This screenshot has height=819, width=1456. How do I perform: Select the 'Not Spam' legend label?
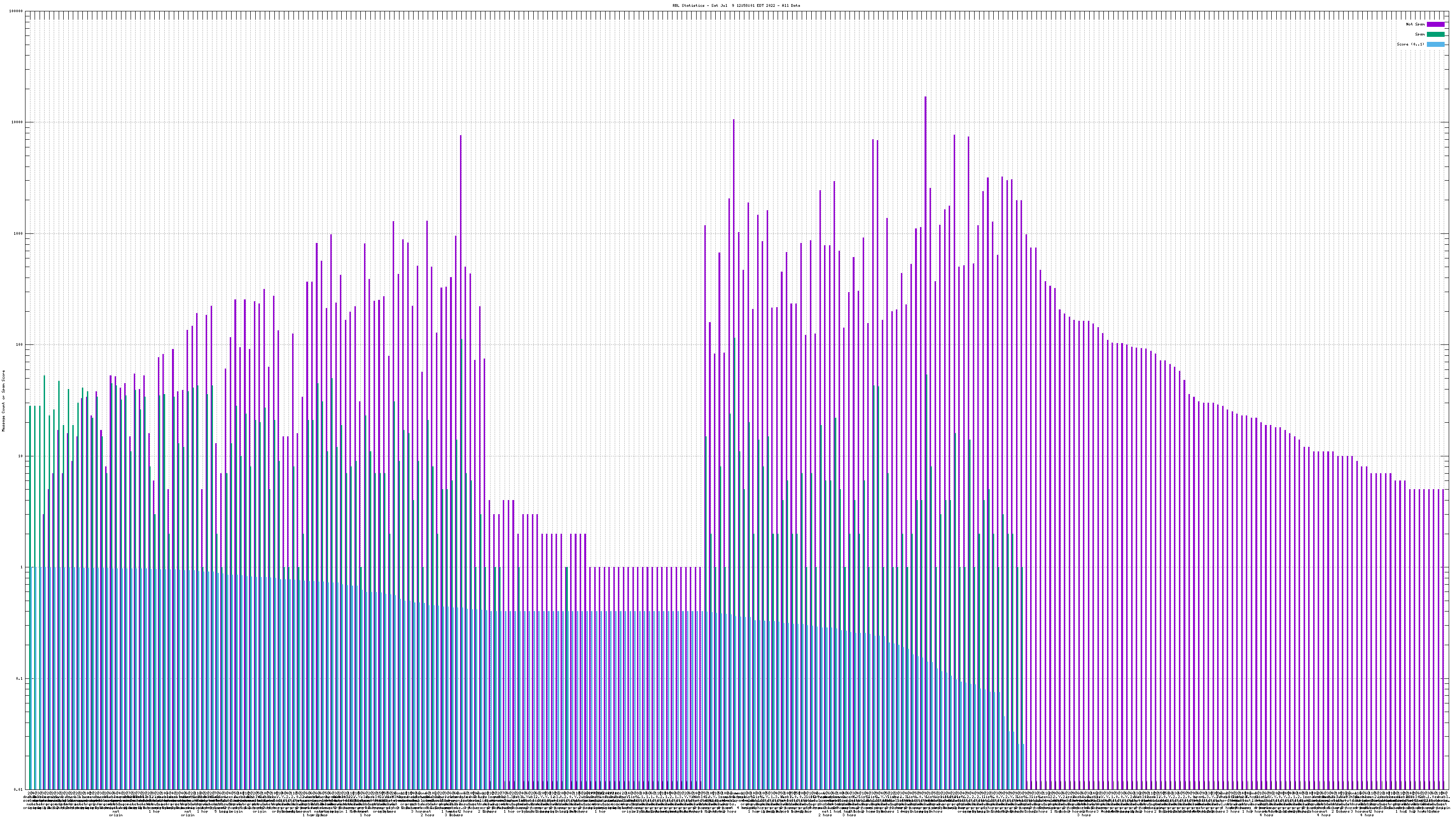point(1416,24)
